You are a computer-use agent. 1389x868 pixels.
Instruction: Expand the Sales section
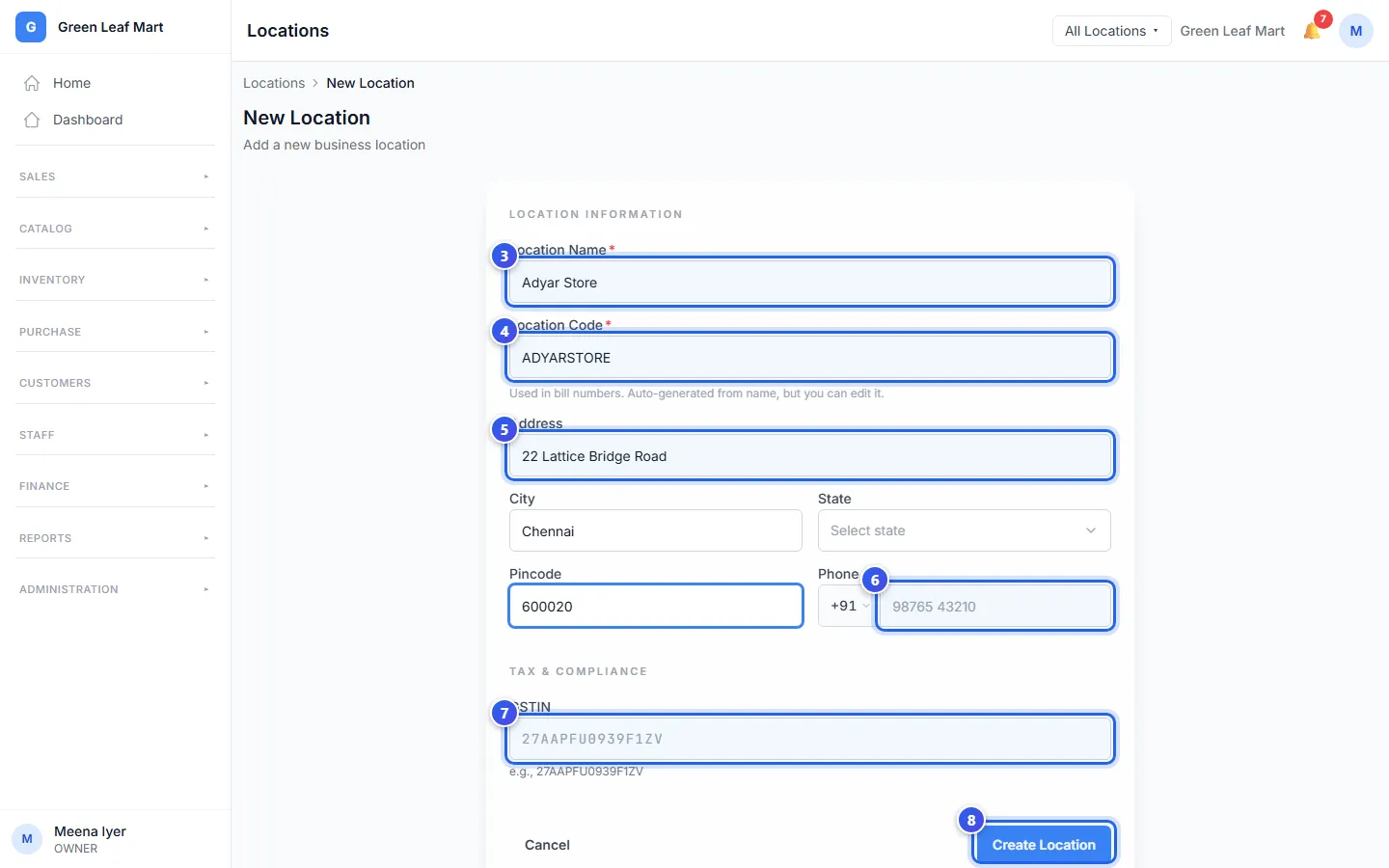115,176
